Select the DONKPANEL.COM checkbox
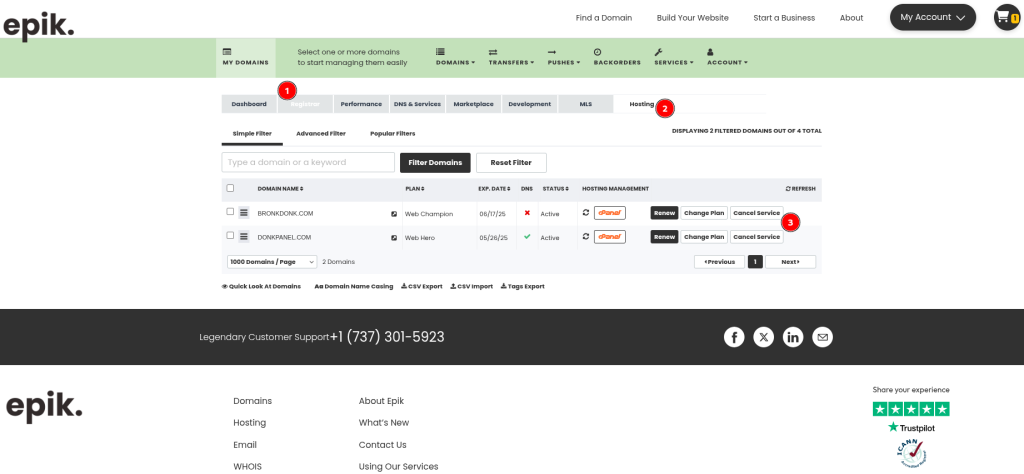 (x=230, y=236)
